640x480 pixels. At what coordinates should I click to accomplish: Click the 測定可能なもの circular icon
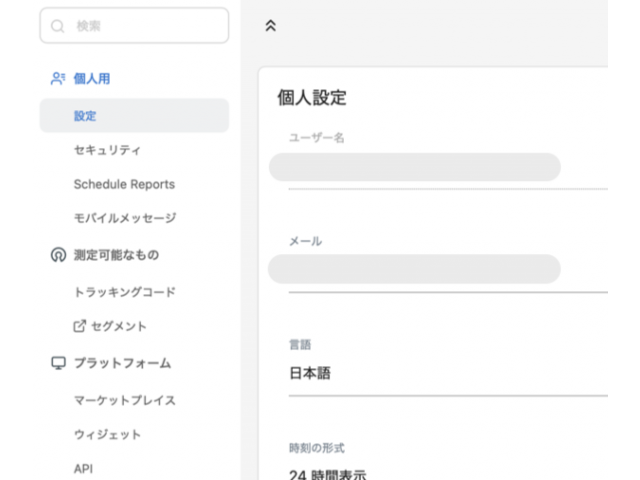[58, 255]
